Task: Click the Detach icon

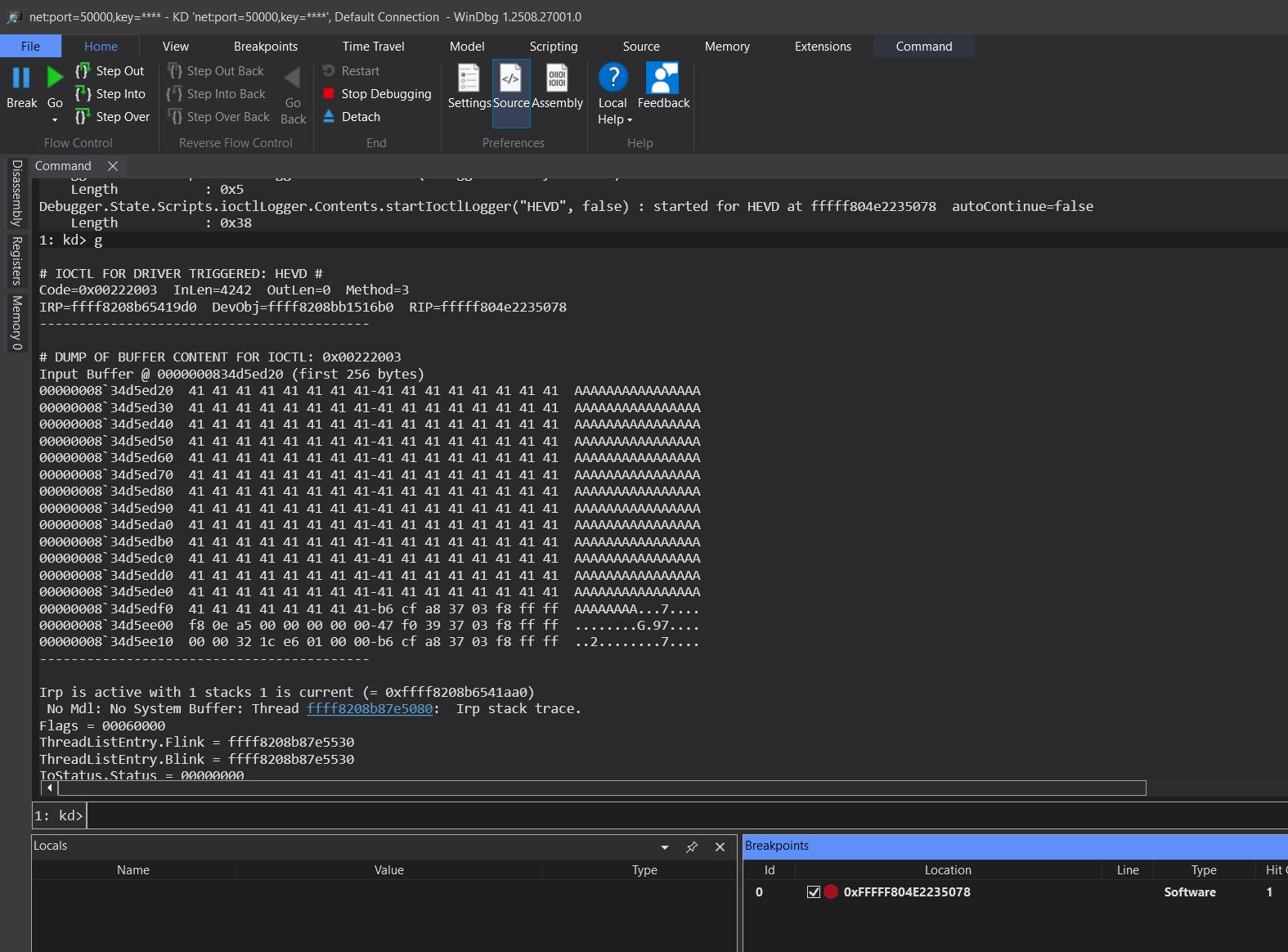Action: 329,117
